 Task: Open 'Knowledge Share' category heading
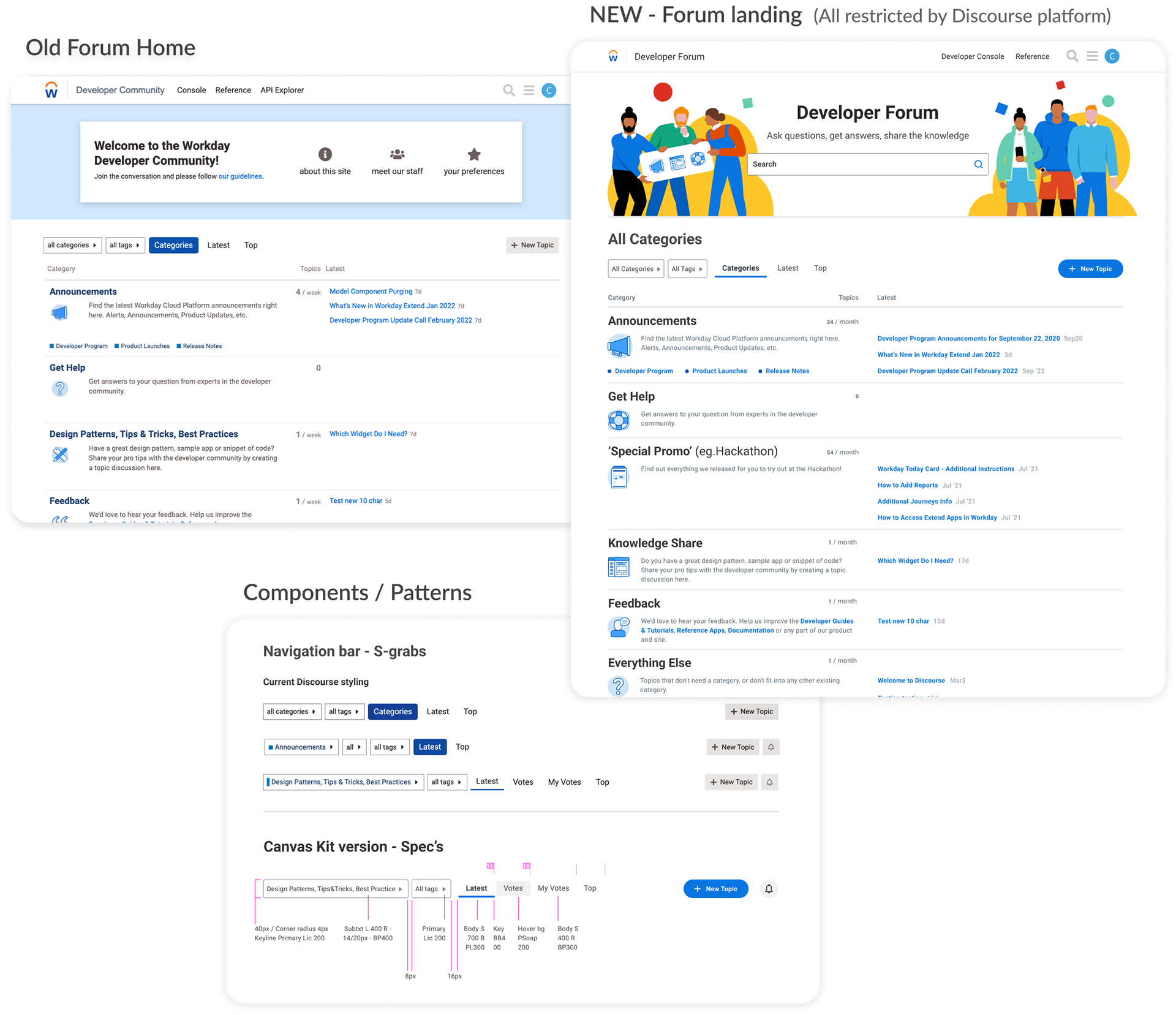coord(655,543)
